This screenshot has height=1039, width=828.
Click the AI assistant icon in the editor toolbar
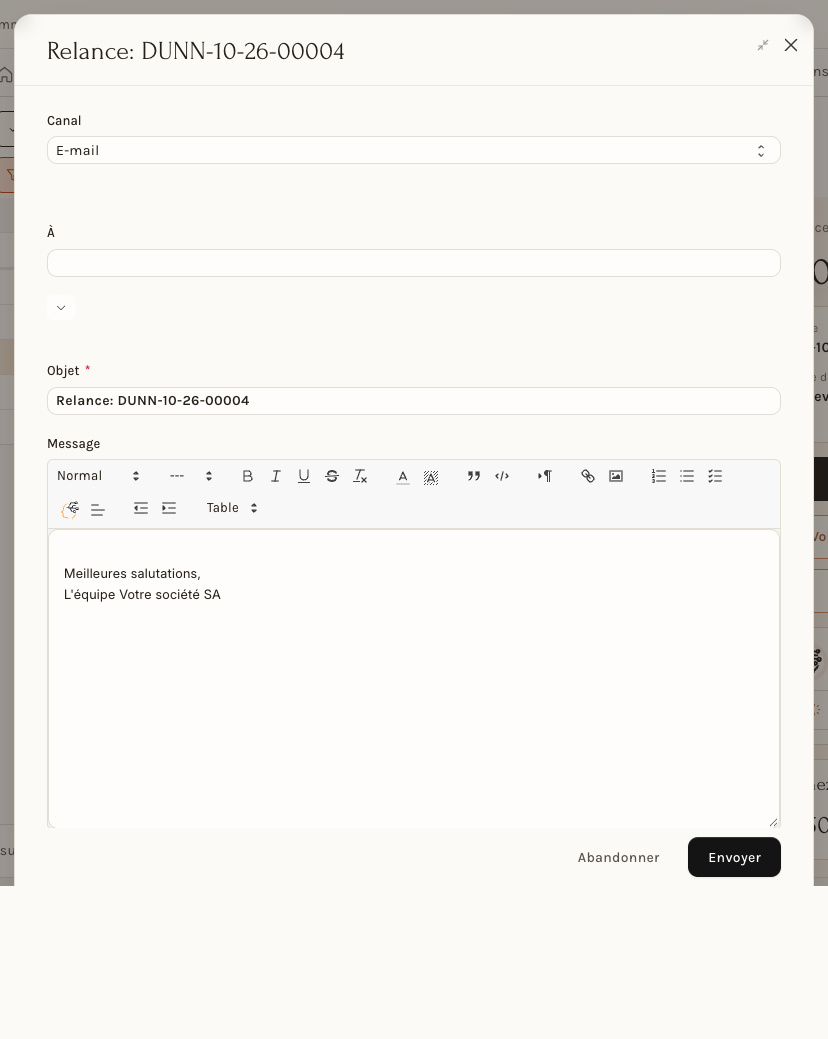click(70, 509)
